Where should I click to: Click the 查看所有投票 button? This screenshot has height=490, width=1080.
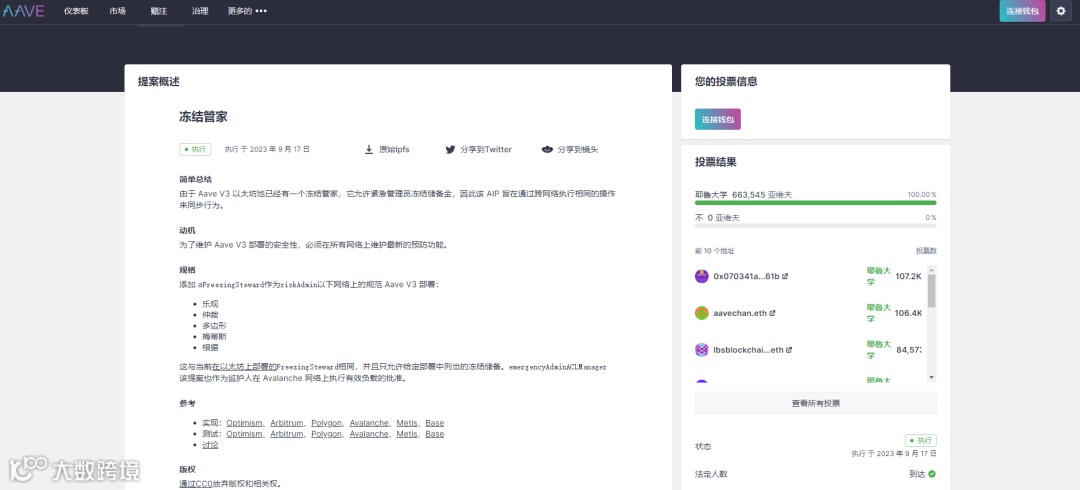816,403
